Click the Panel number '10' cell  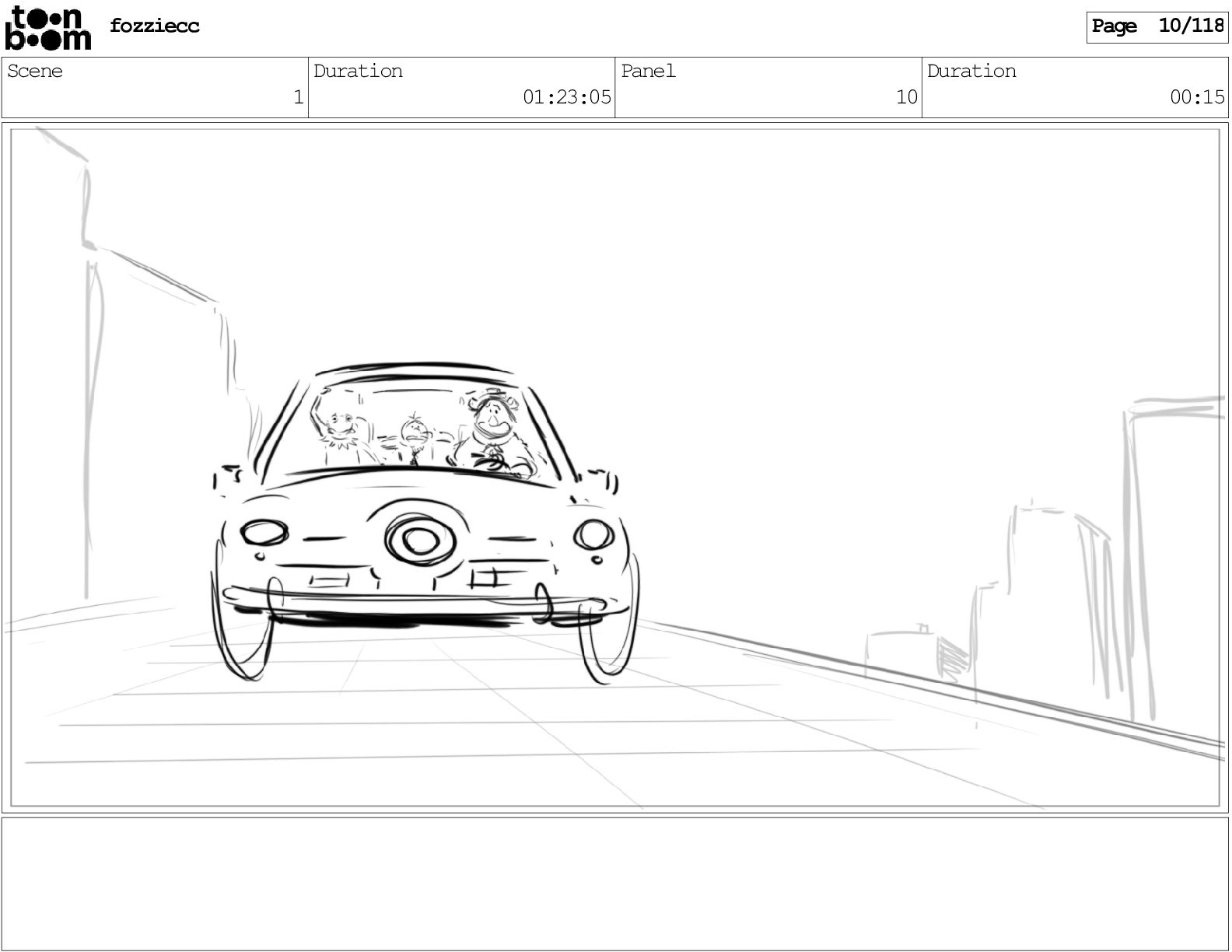pyautogui.click(x=768, y=87)
